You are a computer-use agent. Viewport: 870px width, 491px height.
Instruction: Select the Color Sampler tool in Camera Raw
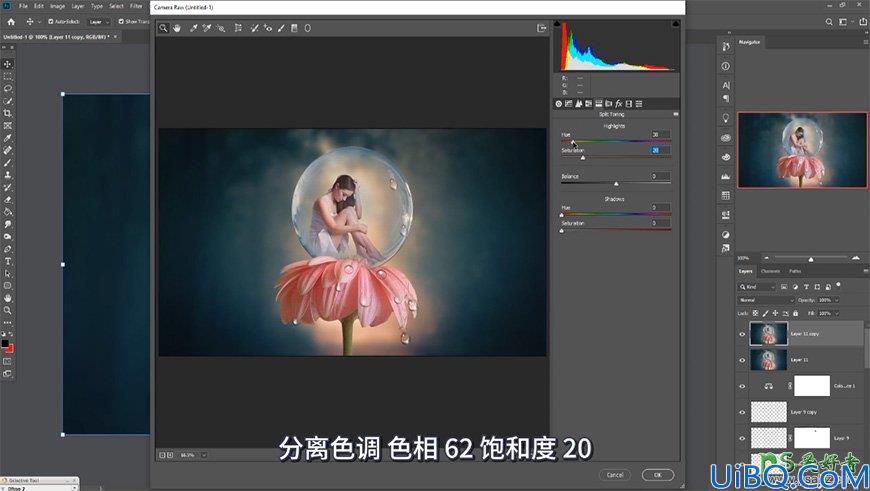[207, 28]
